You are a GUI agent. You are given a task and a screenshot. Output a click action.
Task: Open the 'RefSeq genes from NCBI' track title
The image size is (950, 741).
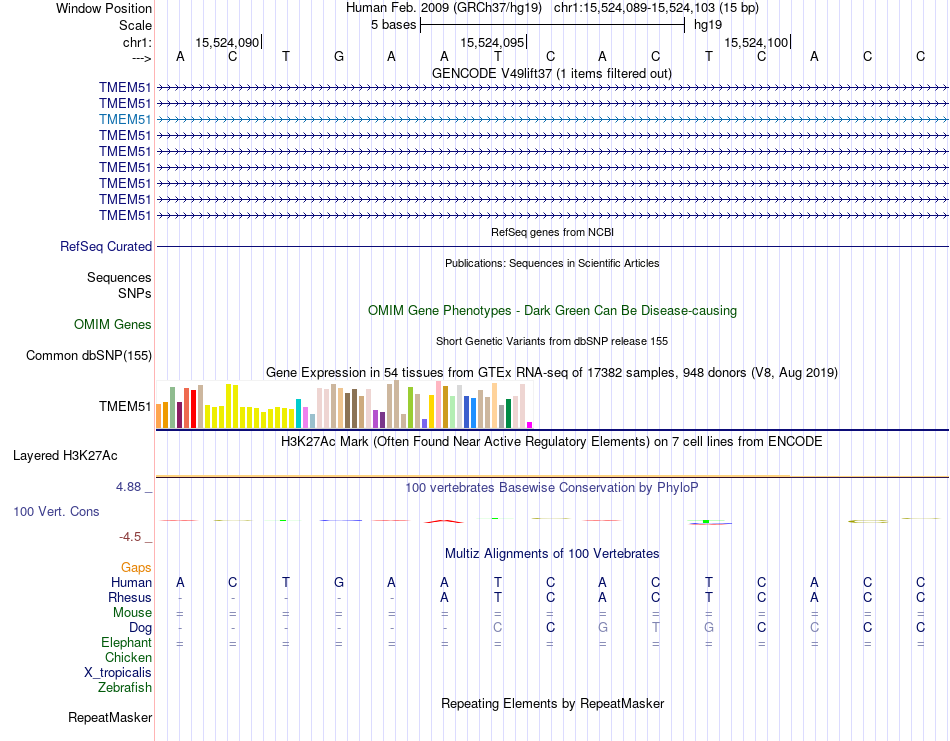pyautogui.click(x=552, y=232)
